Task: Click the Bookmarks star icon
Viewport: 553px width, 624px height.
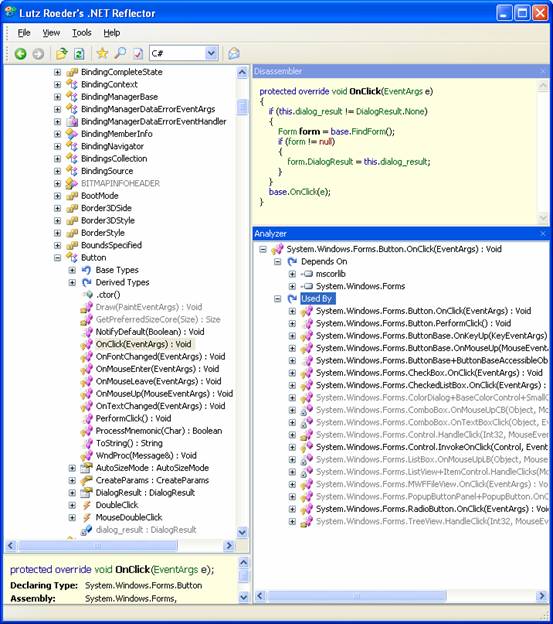Action: [102, 53]
